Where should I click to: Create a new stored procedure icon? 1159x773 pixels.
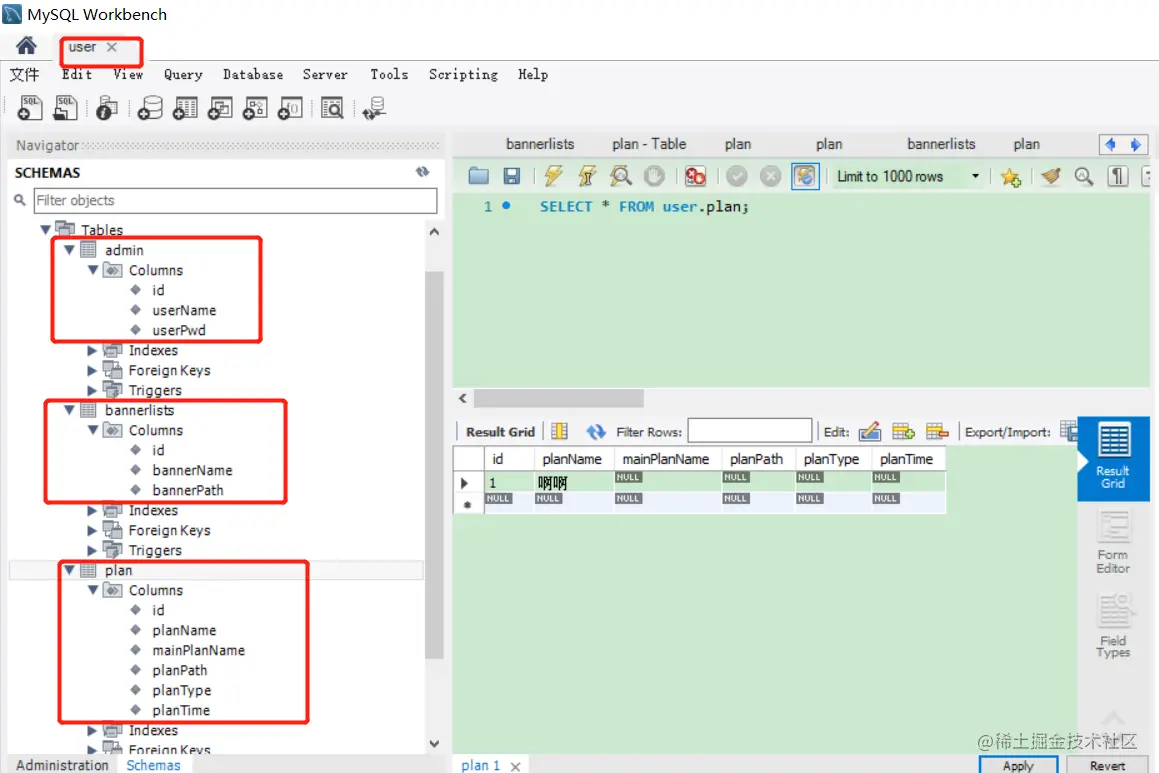[255, 108]
